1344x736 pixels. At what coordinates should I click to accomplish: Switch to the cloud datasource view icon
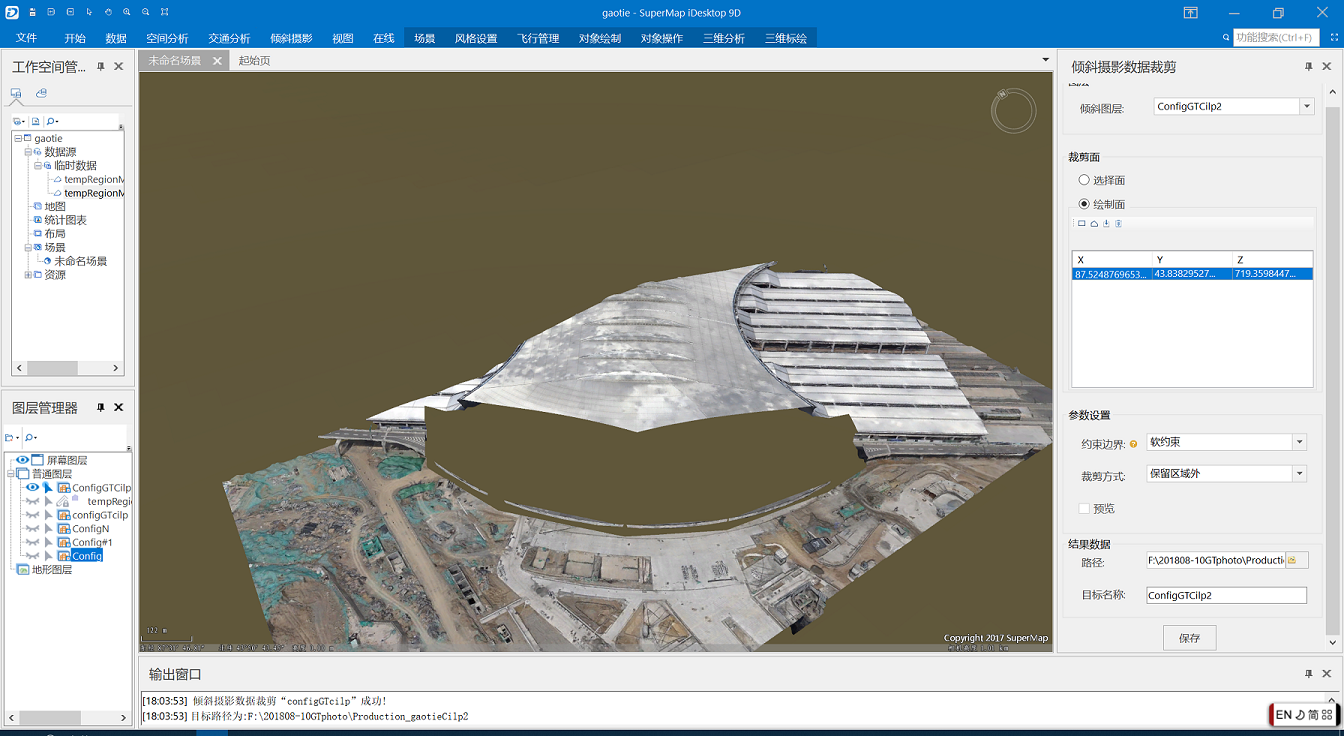[41, 94]
